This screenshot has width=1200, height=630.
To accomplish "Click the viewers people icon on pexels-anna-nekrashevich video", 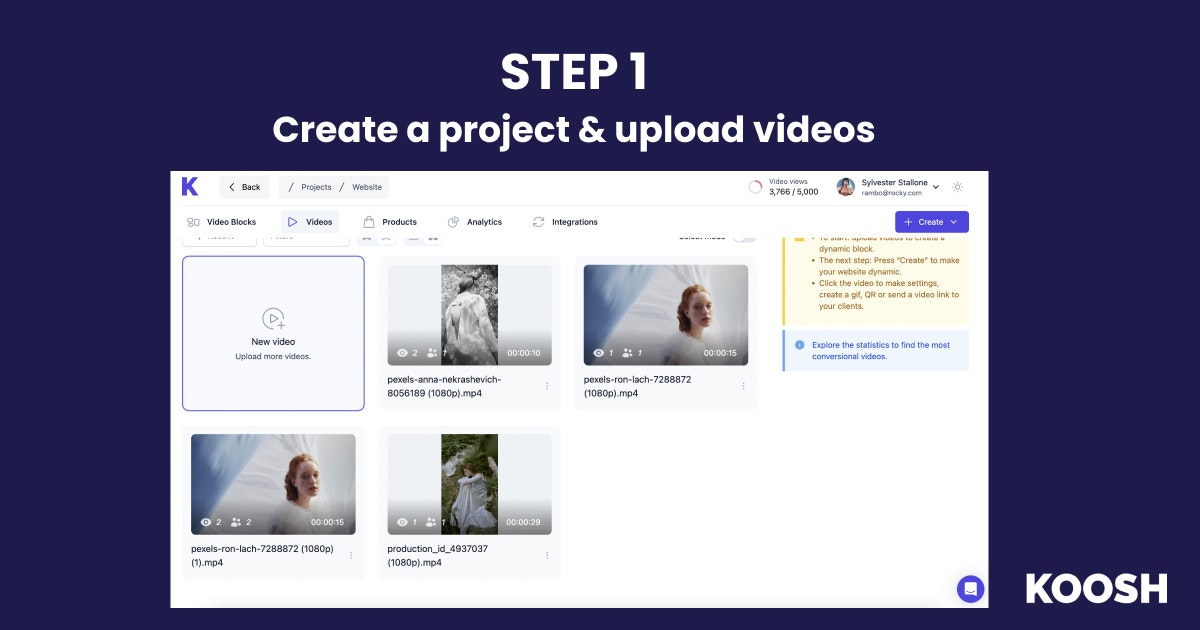I will [432, 353].
